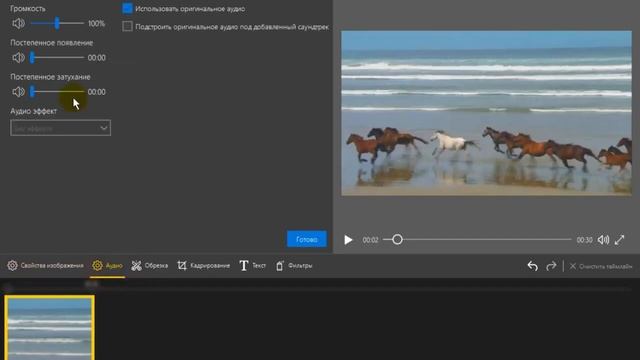The width and height of the screenshot is (640, 360).
Task: Click the scissors icon for Обрезка
Action: [136, 266]
